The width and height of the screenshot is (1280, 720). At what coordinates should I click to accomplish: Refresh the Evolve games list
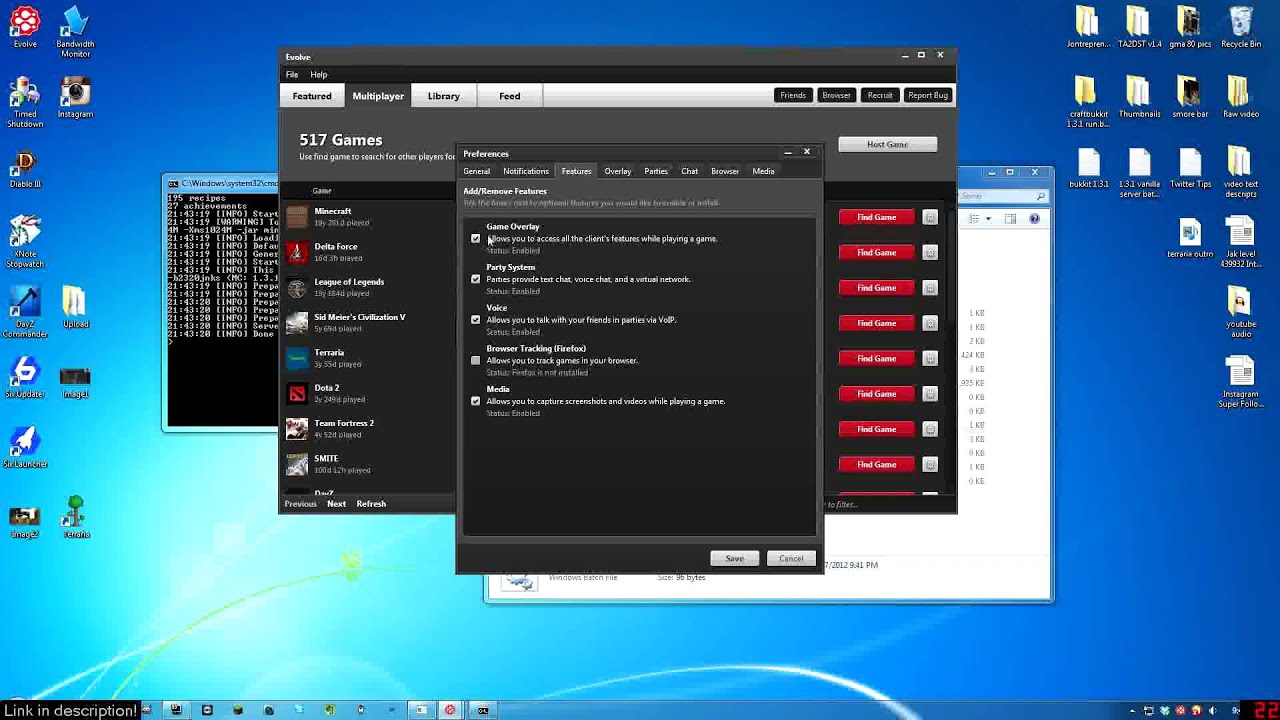pos(371,504)
